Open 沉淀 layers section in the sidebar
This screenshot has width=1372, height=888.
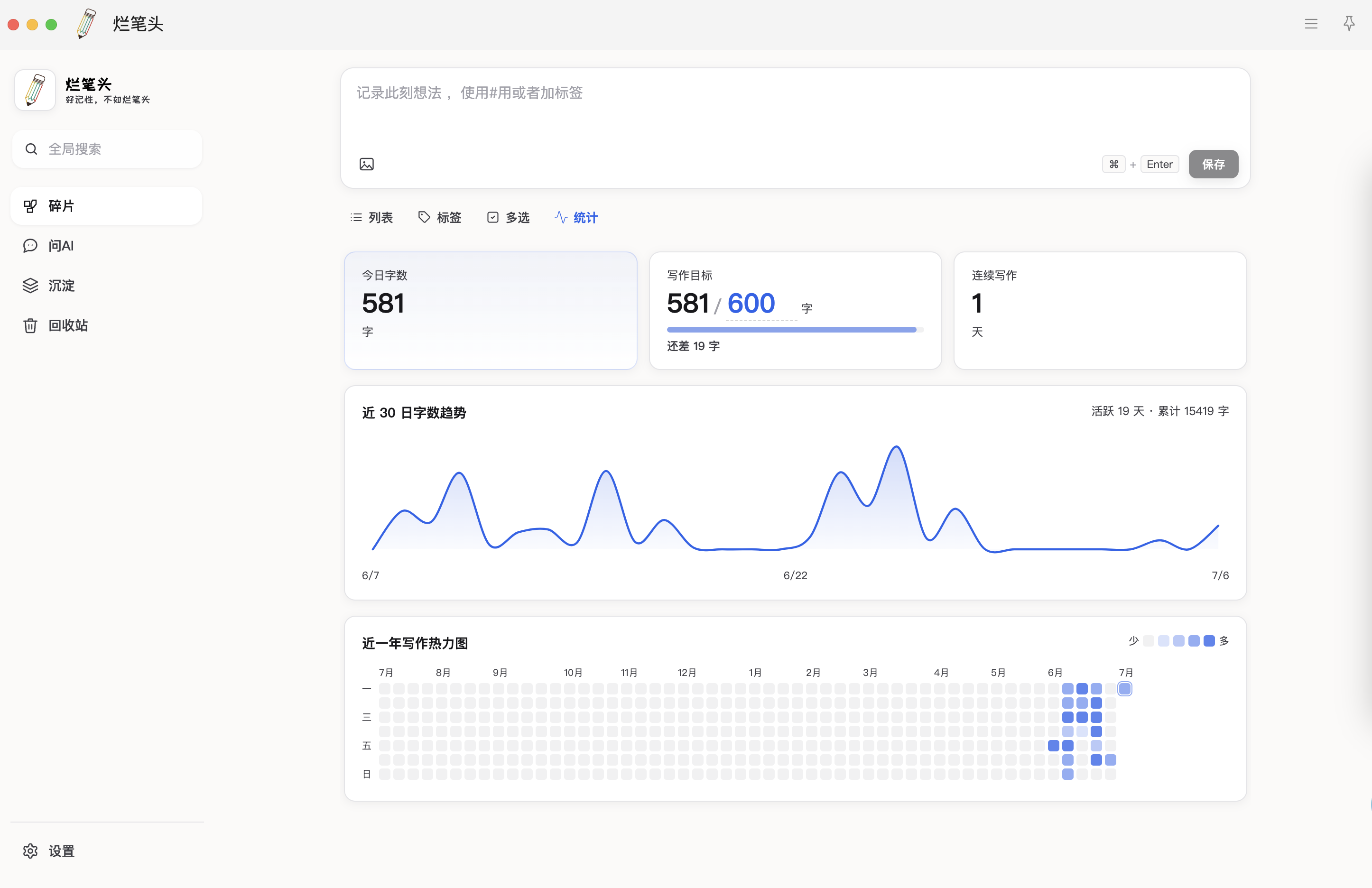[x=107, y=285]
